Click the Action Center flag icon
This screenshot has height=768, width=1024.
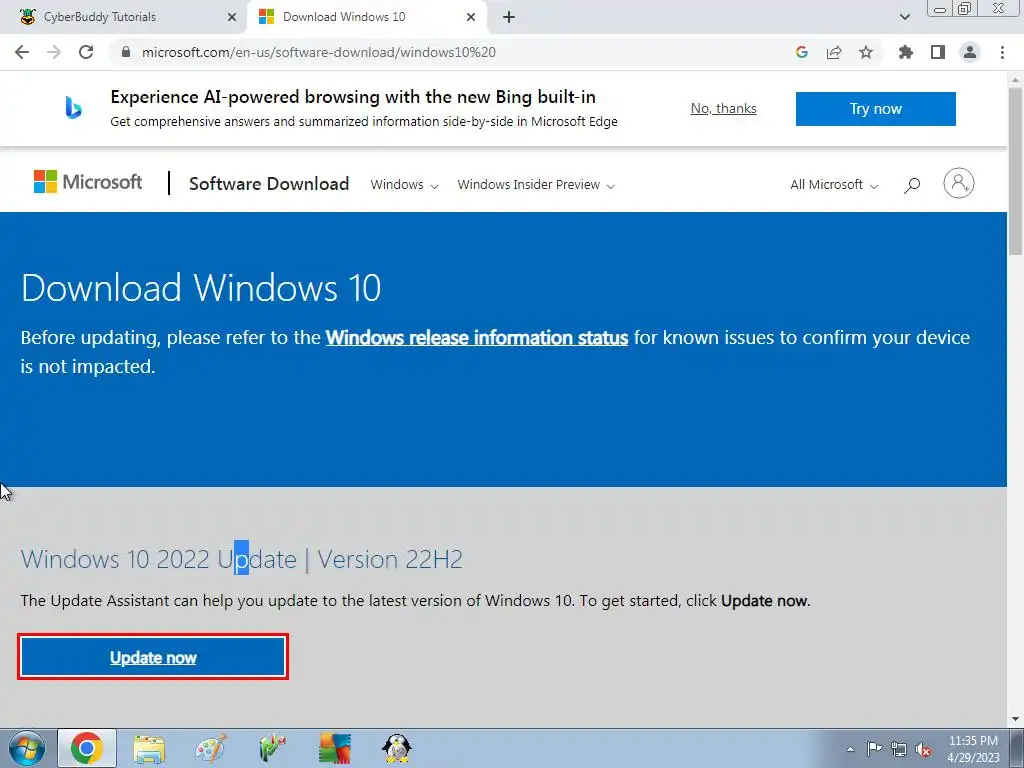tap(874, 749)
